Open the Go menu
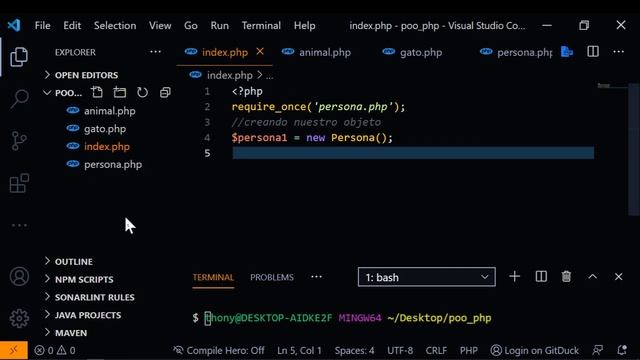 191,25
